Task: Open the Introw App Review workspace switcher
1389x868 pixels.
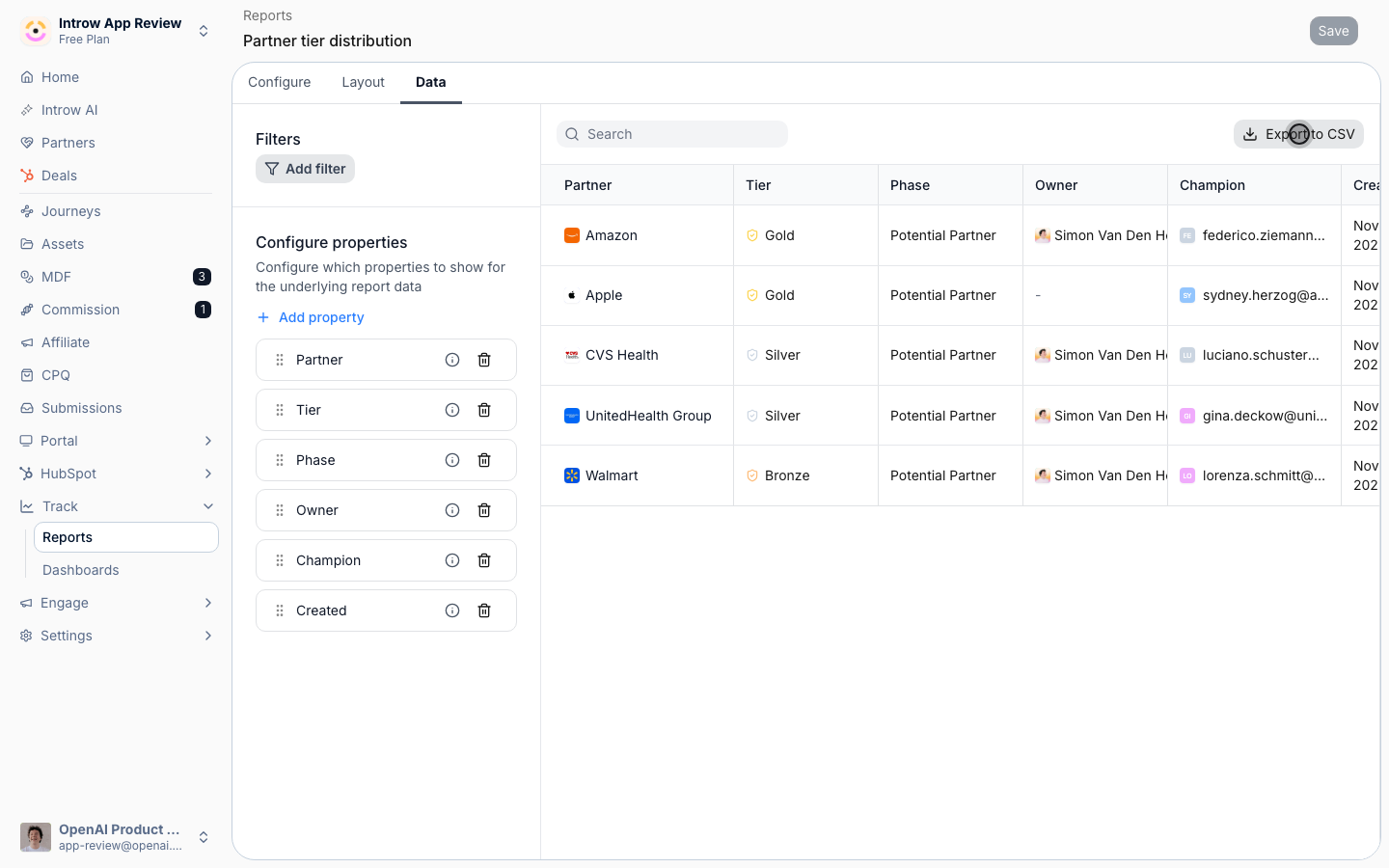Action: tap(116, 31)
